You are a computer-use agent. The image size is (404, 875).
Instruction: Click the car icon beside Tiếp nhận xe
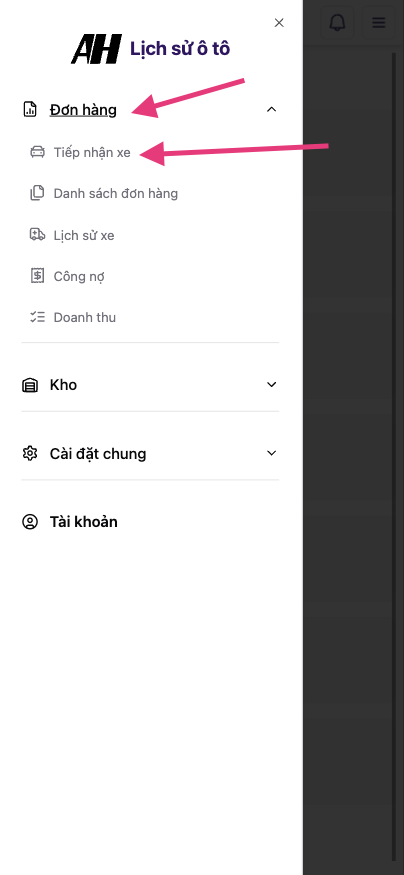click(x=37, y=152)
